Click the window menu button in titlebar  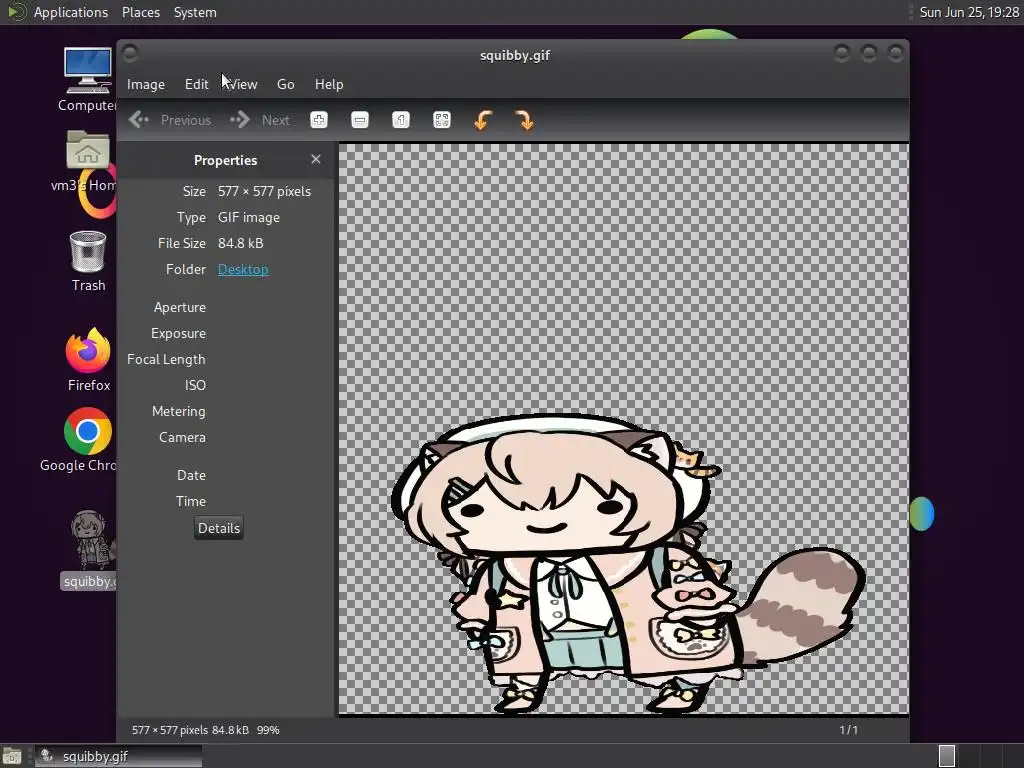tap(130, 54)
